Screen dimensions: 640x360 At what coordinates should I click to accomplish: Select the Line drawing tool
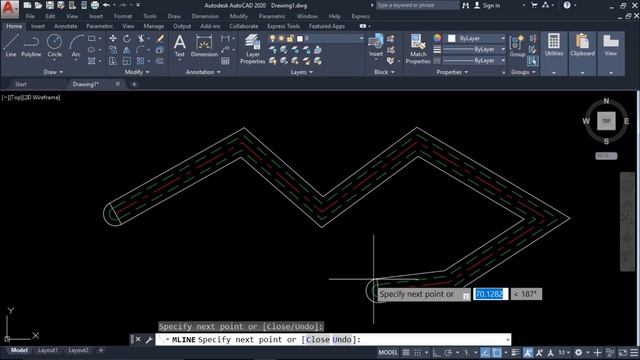pyautogui.click(x=11, y=45)
